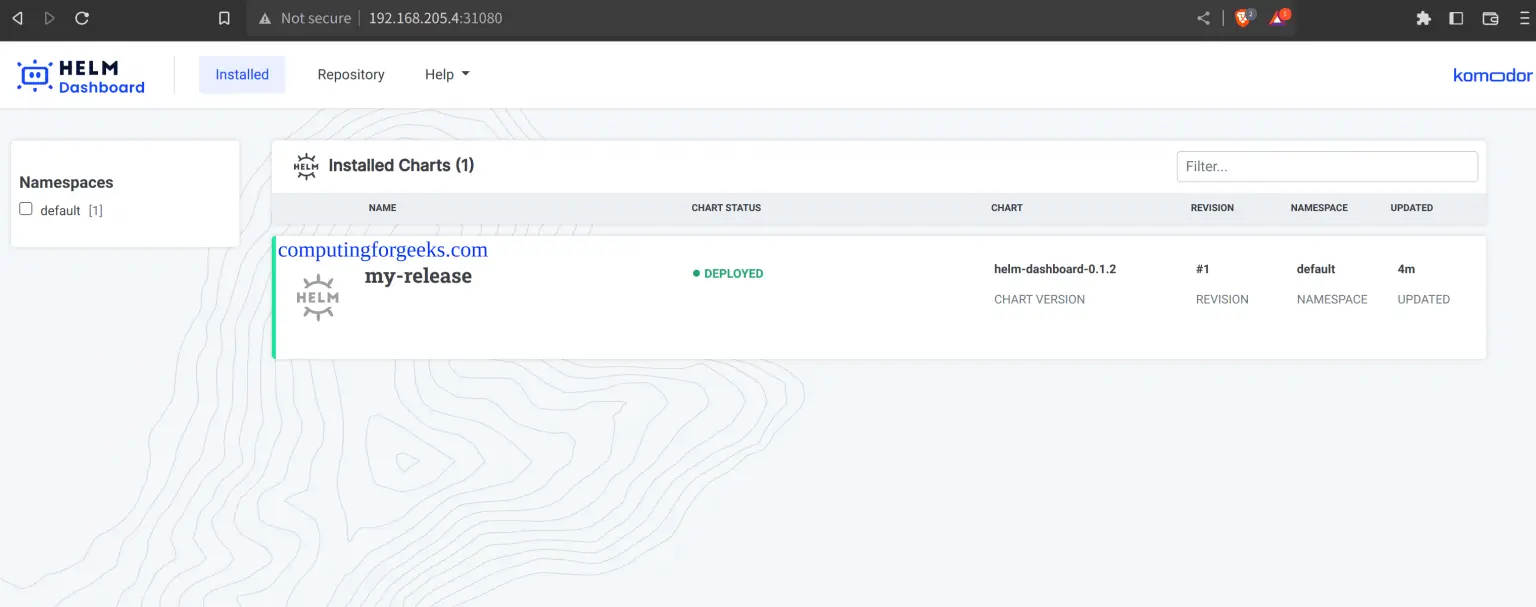Open the browser hamburger menu
Viewport: 1536px width, 607px height.
point(1525,17)
